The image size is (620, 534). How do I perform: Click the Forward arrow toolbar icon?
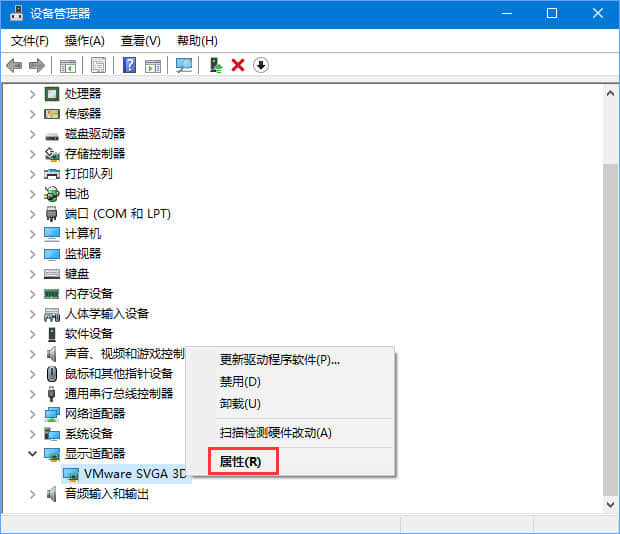[x=37, y=65]
